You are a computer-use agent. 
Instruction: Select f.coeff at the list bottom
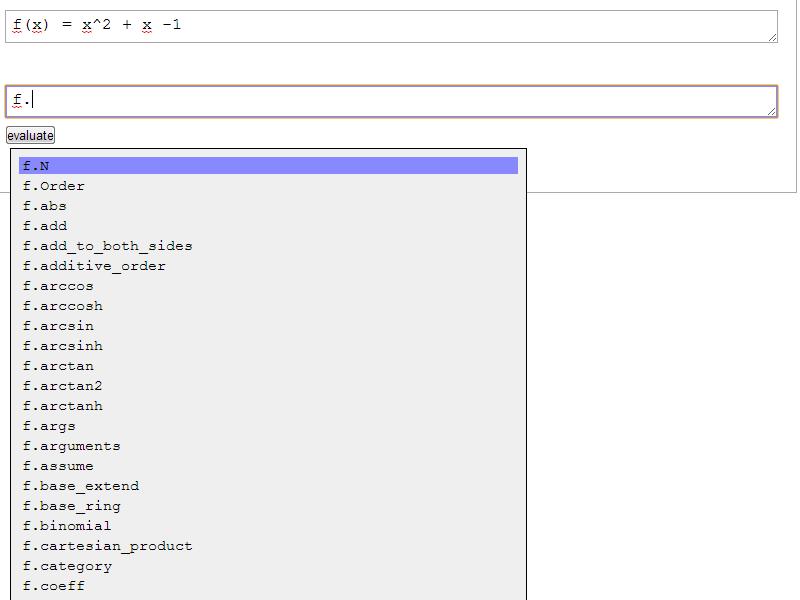(x=54, y=586)
